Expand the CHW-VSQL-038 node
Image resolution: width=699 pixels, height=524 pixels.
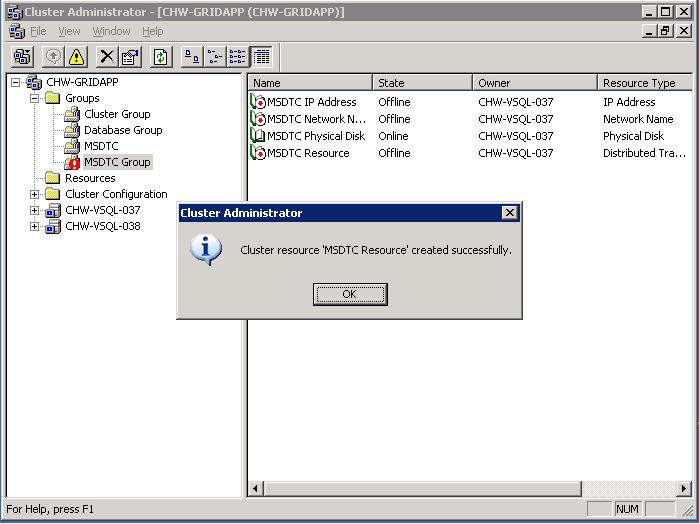click(34, 226)
